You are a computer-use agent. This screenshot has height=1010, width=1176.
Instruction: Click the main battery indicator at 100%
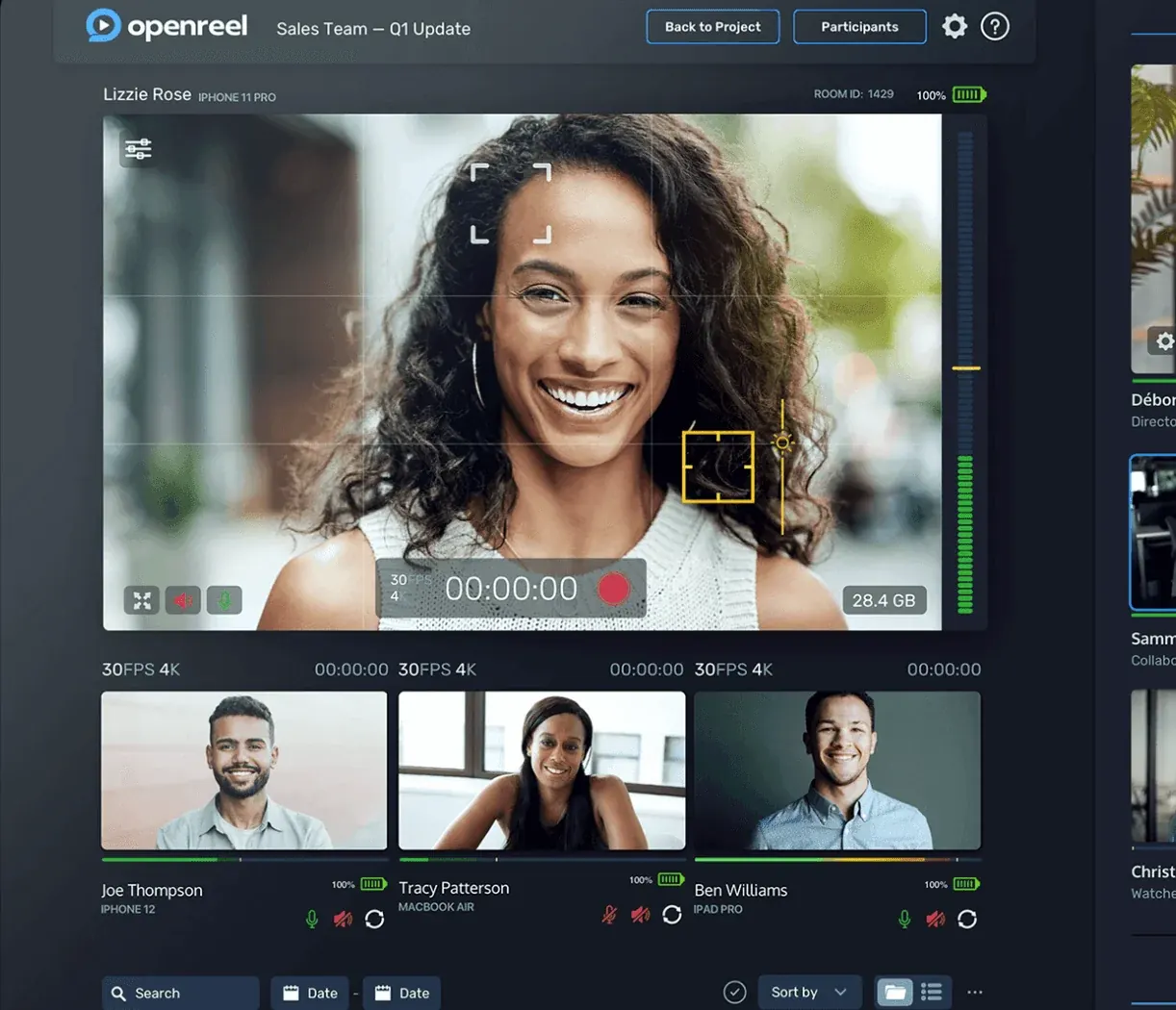coord(969,94)
